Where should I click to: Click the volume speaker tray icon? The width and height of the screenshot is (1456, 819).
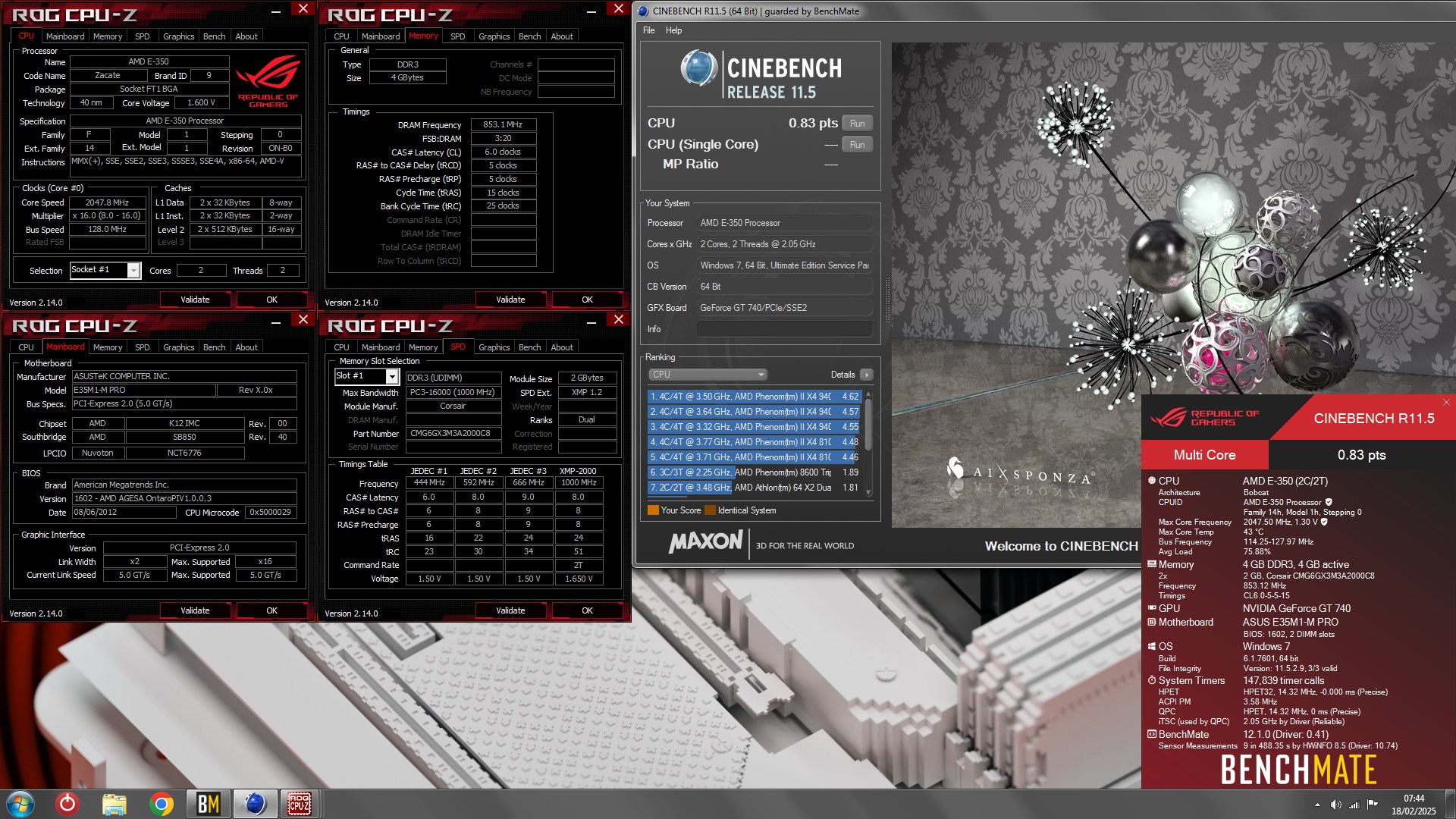[x=1335, y=805]
